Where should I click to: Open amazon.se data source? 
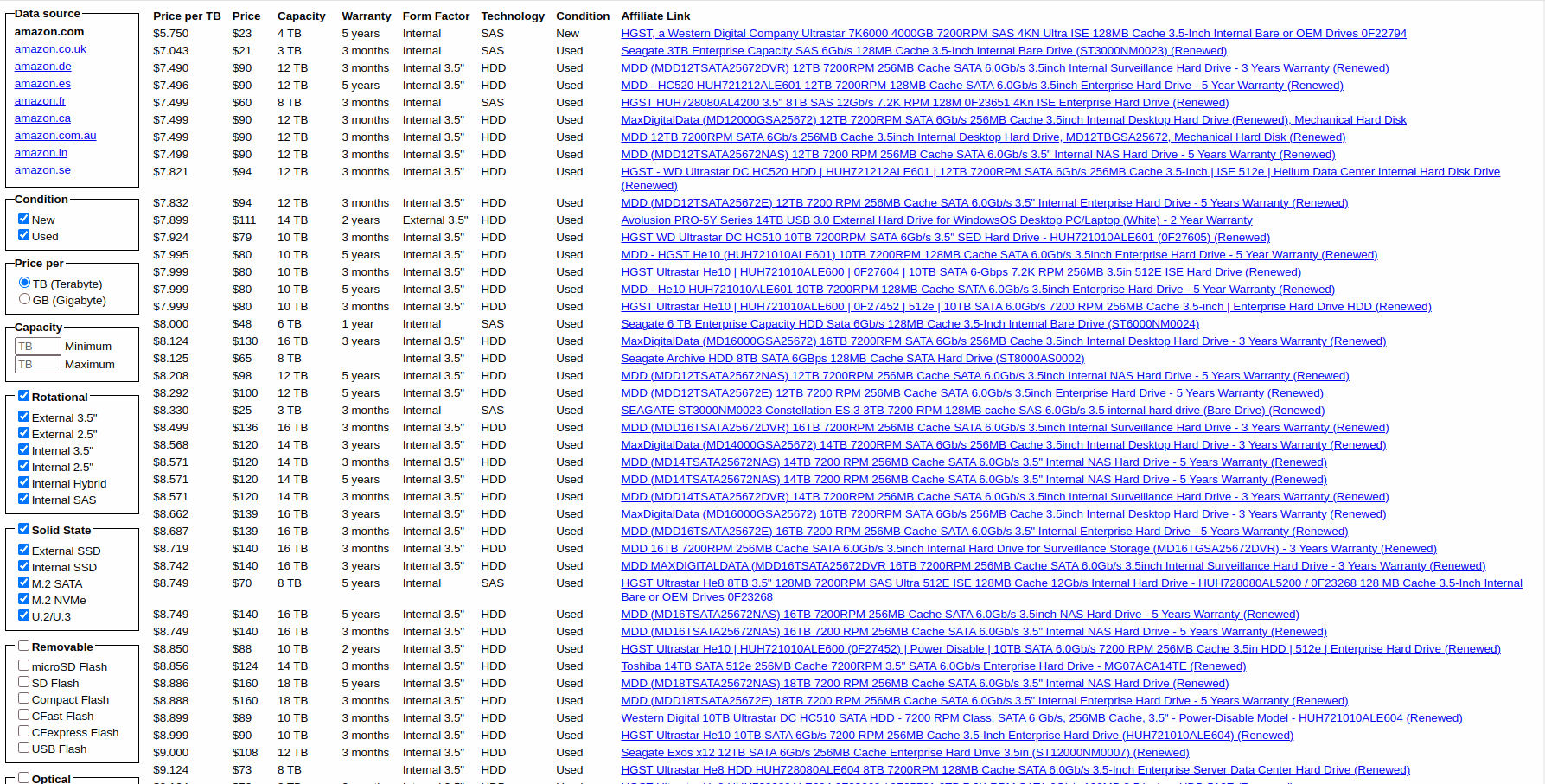pos(42,170)
